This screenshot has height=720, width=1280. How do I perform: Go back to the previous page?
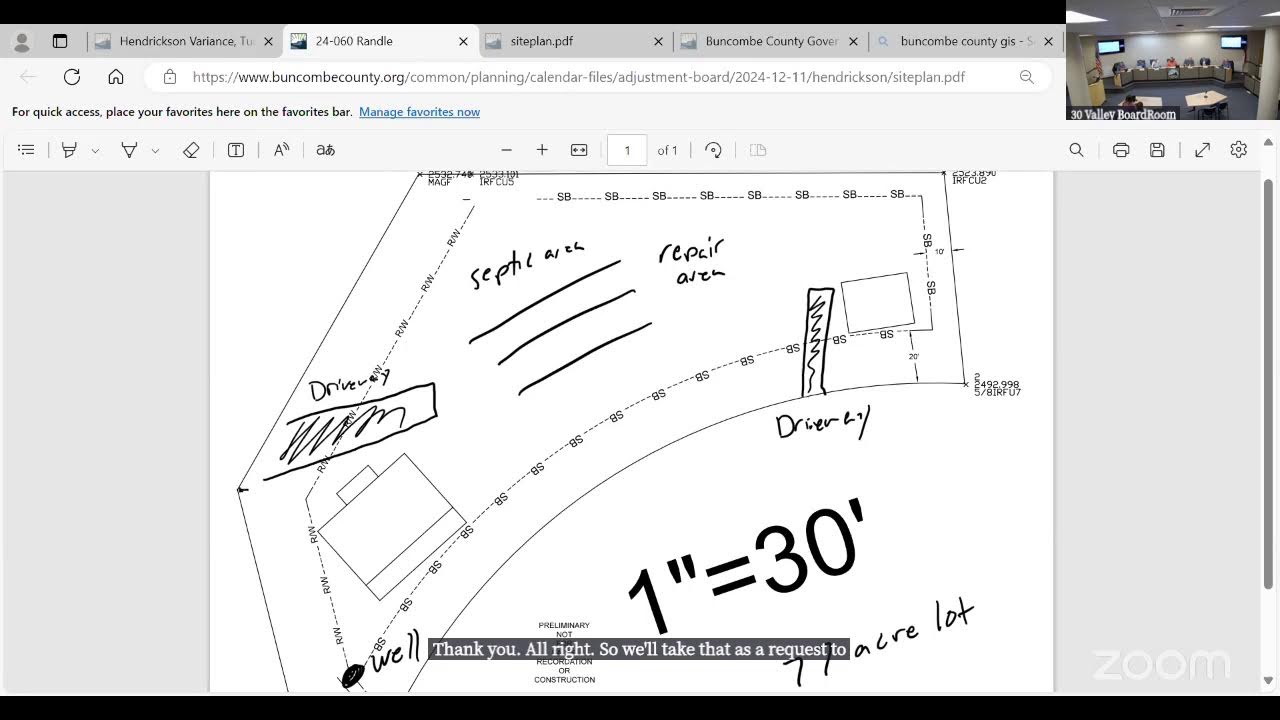[28, 77]
